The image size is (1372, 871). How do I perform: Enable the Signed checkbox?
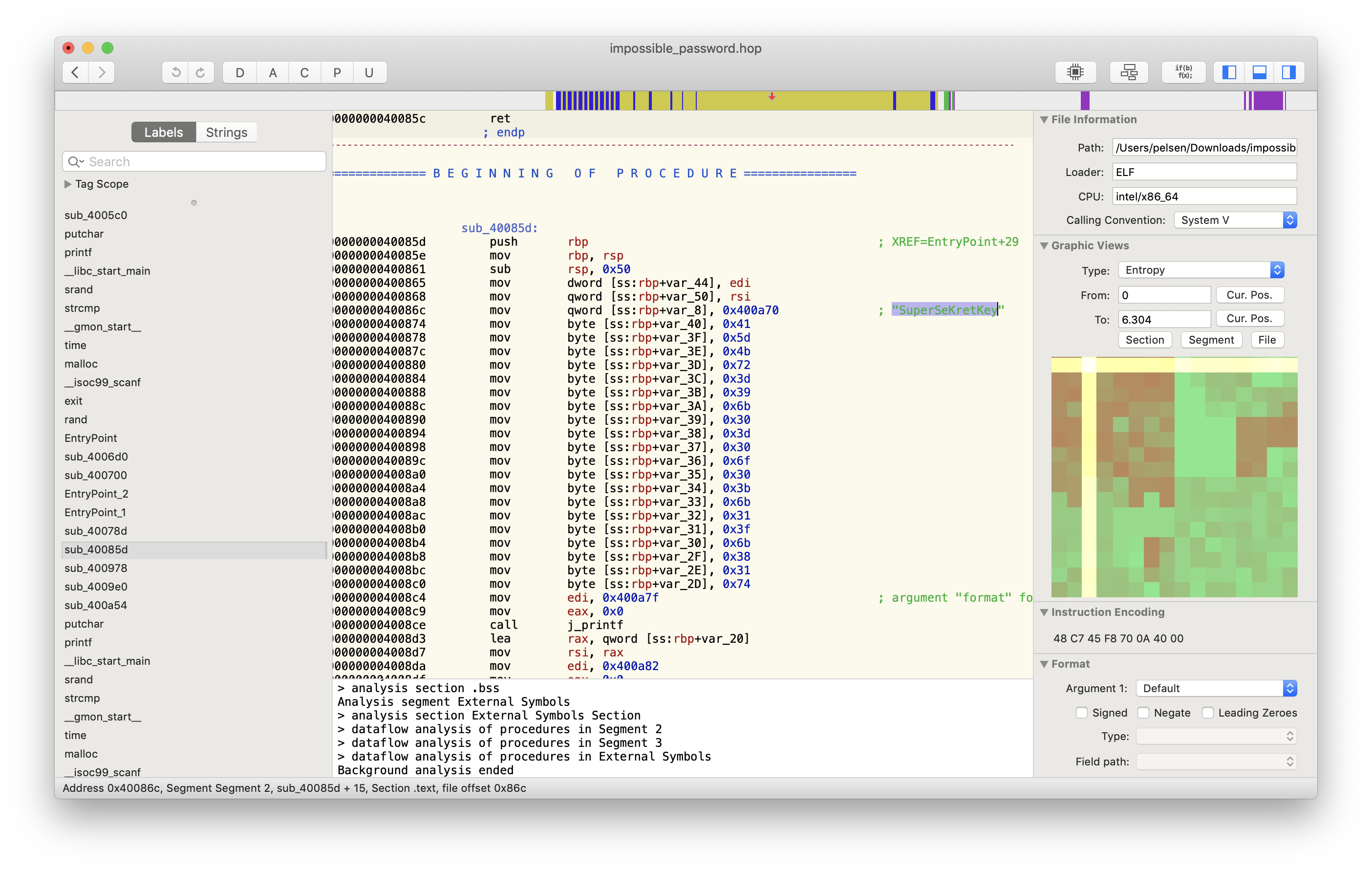1081,713
